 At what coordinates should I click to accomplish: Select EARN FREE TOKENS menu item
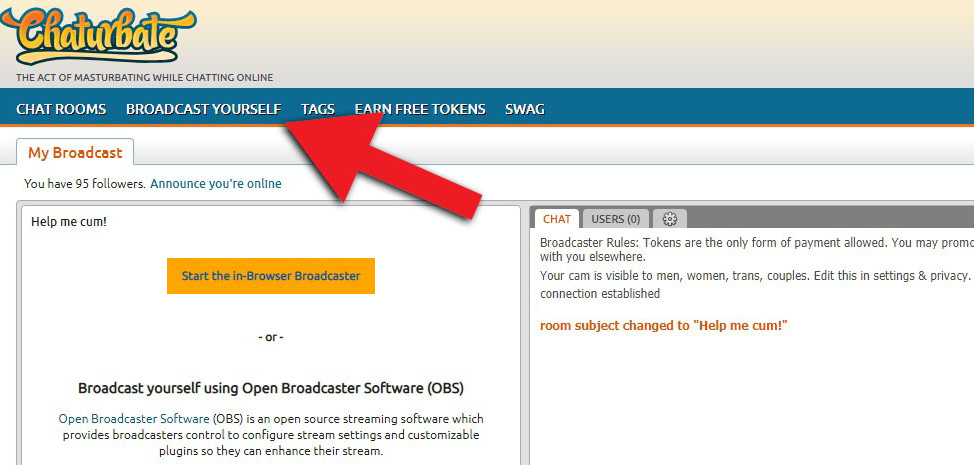pos(420,109)
